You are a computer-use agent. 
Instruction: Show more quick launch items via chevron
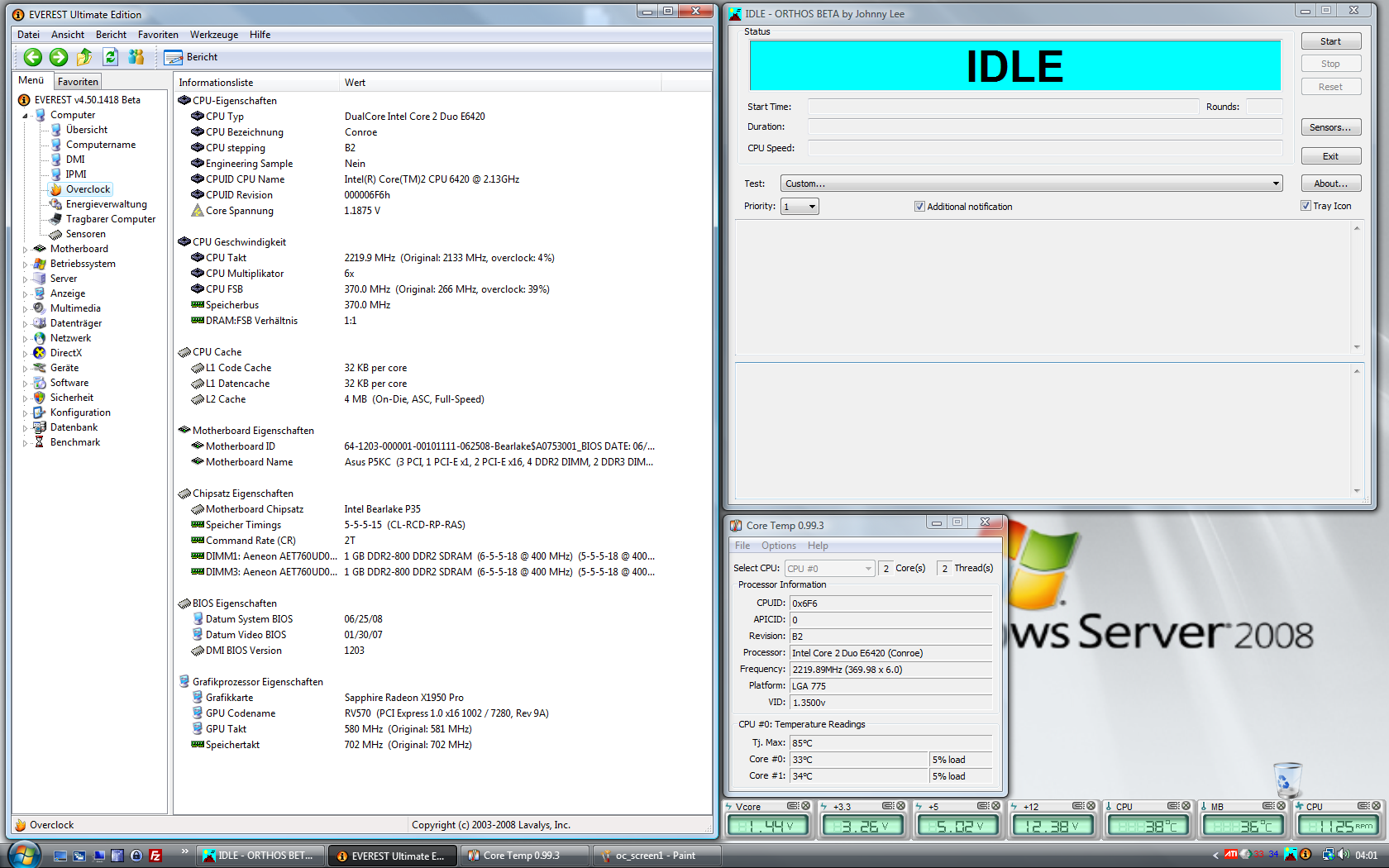coord(184,851)
